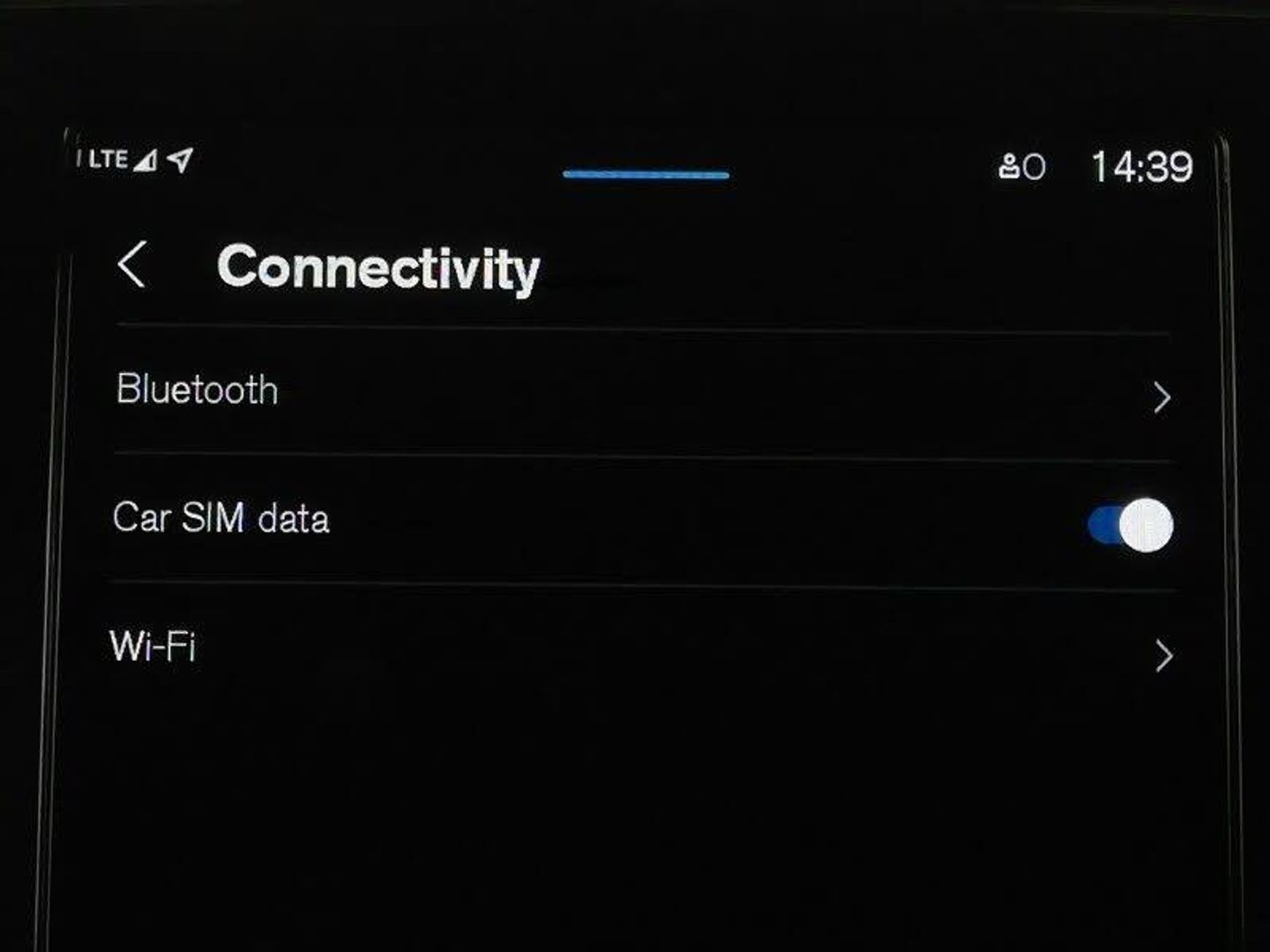Tap the Car SIM data label

click(221, 517)
